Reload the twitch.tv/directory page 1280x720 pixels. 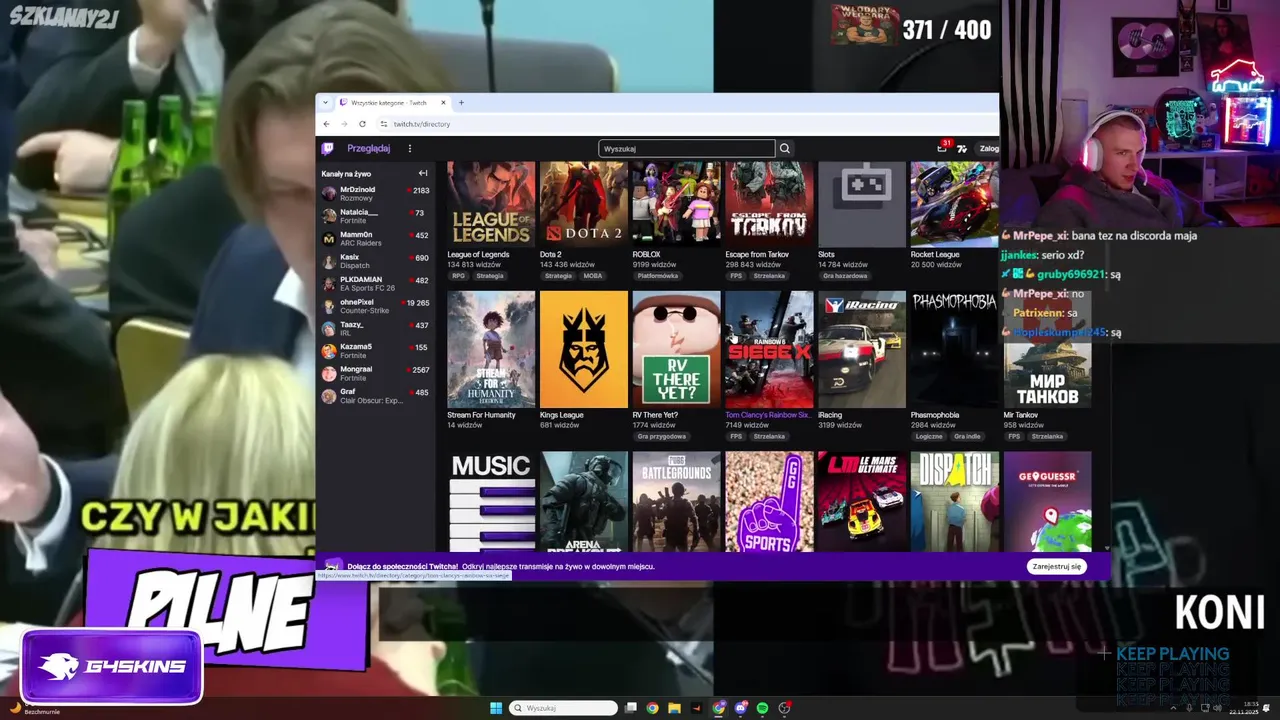coord(362,124)
